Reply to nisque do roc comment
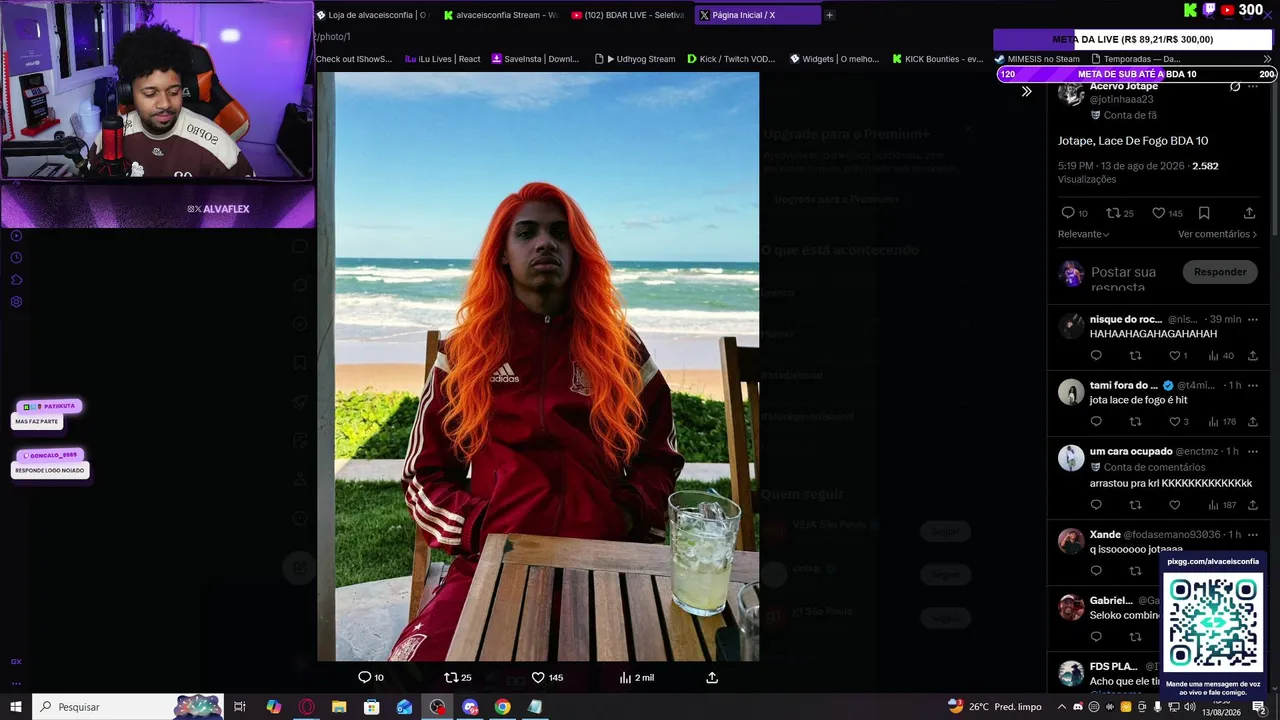The height and width of the screenshot is (720, 1280). tap(1096, 356)
